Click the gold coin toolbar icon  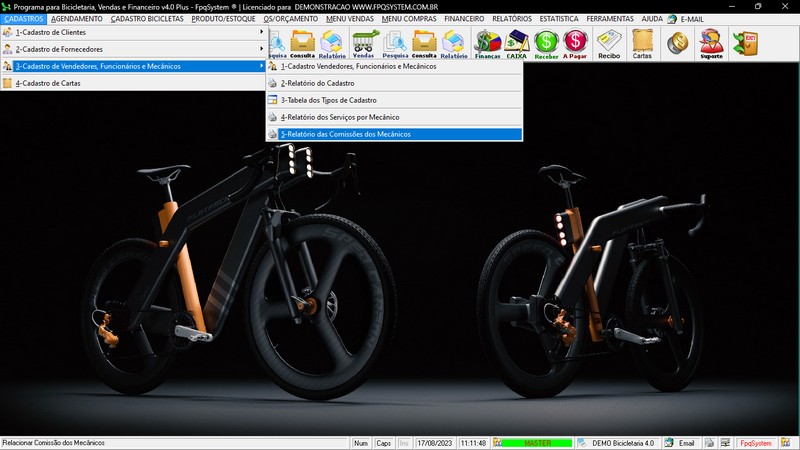pos(677,43)
